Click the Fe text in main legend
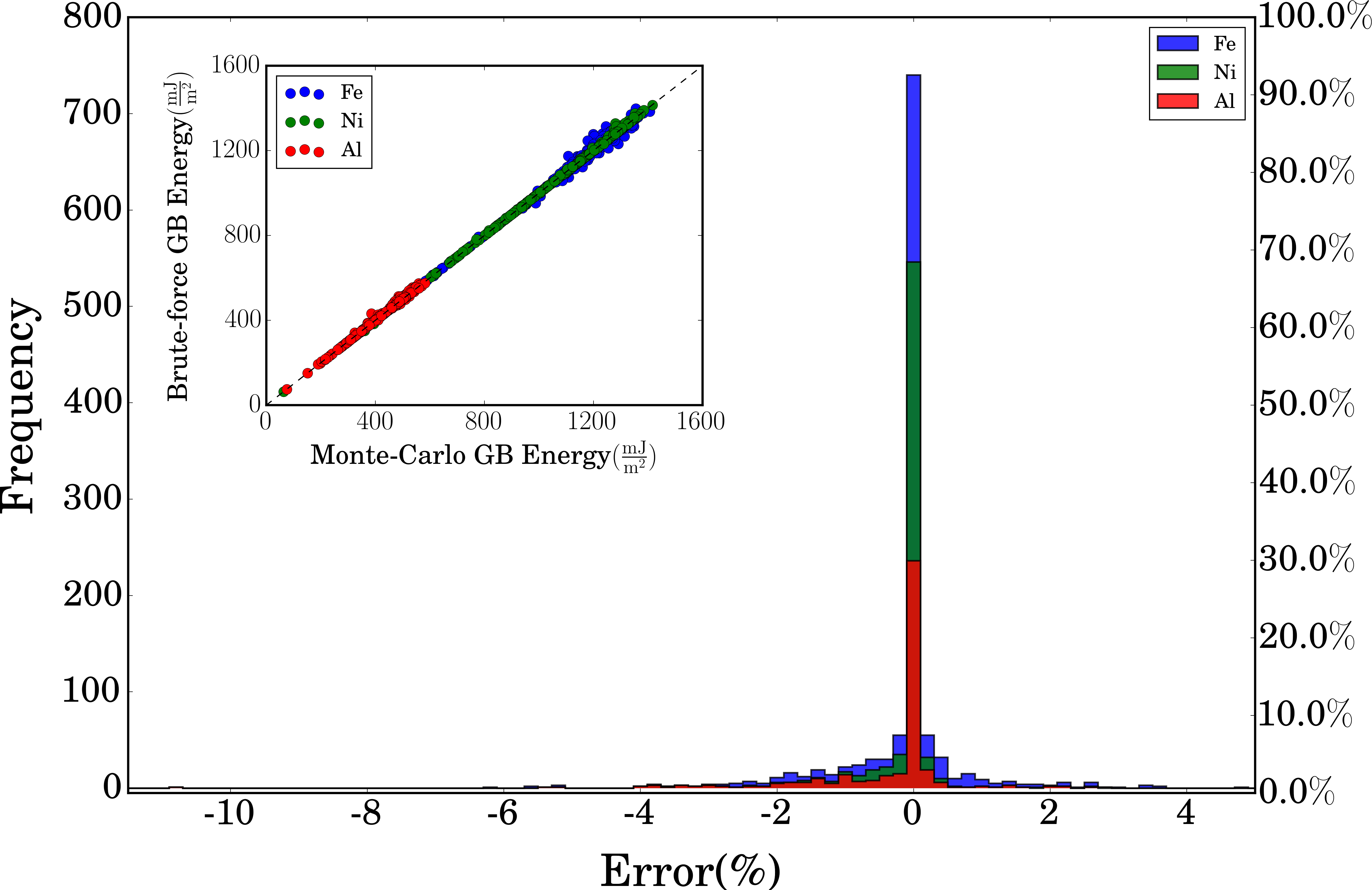Viewport: 1372px width, 890px height. [x=1224, y=43]
